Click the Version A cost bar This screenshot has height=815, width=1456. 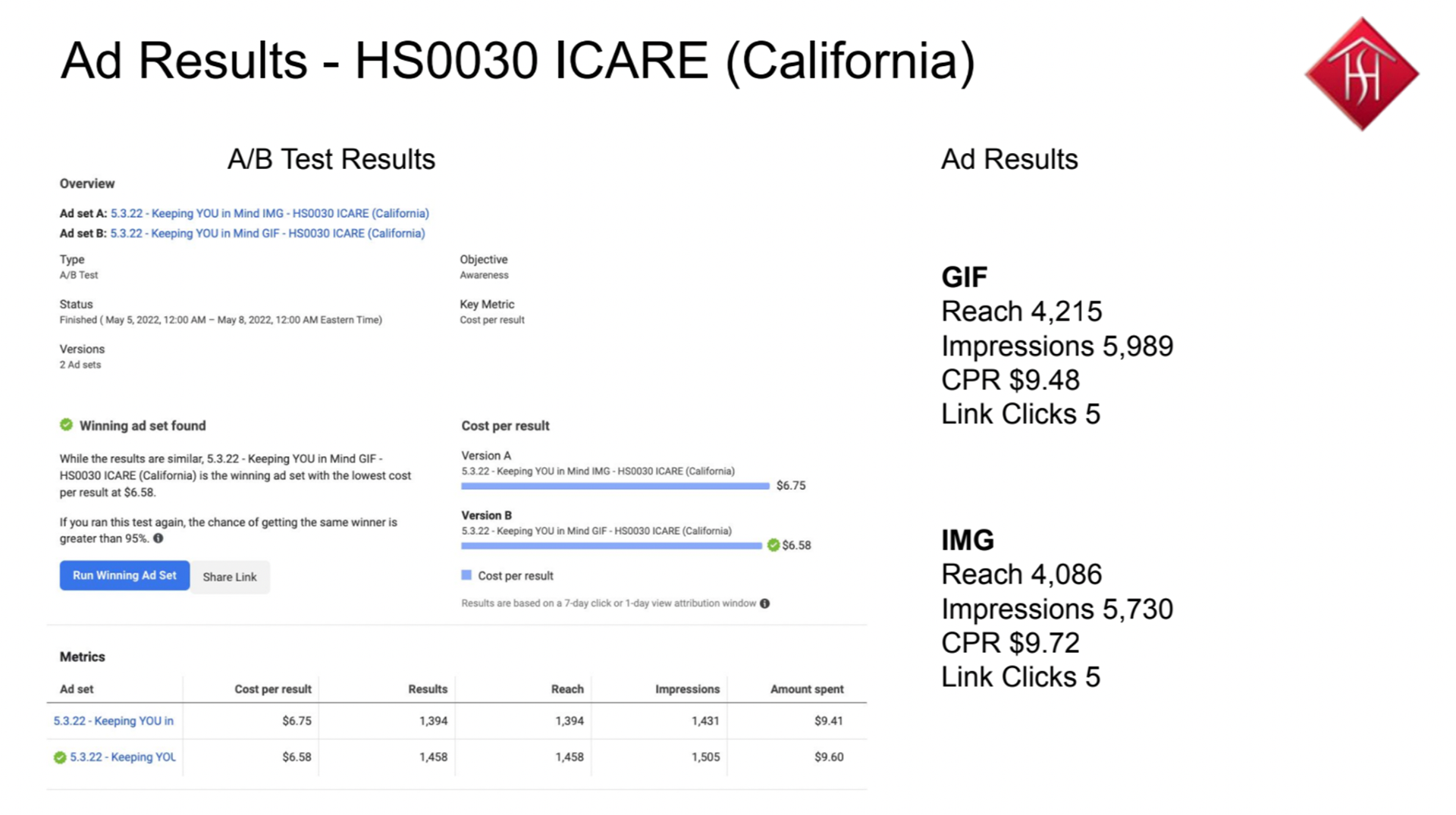[x=614, y=486]
